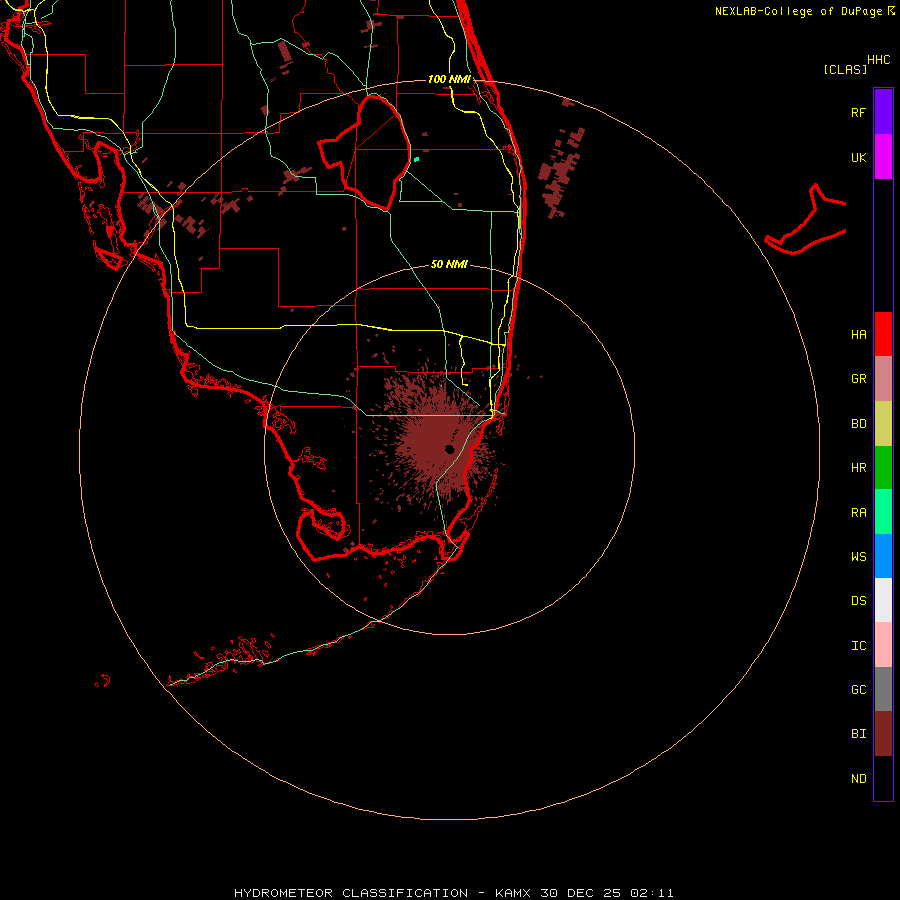Select the gray GC legend swatch
This screenshot has width=900, height=900.
pos(883,689)
